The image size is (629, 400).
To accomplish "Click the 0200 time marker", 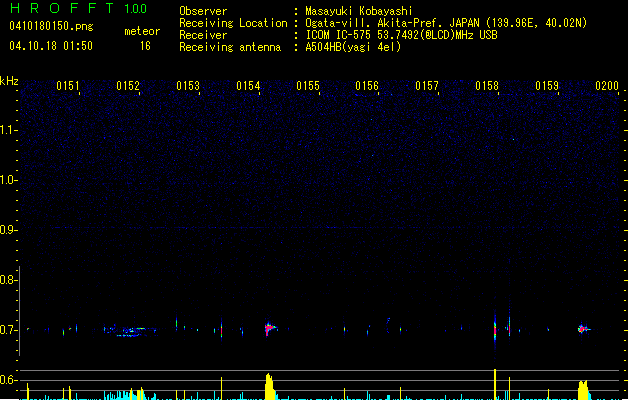I will 607,86.
